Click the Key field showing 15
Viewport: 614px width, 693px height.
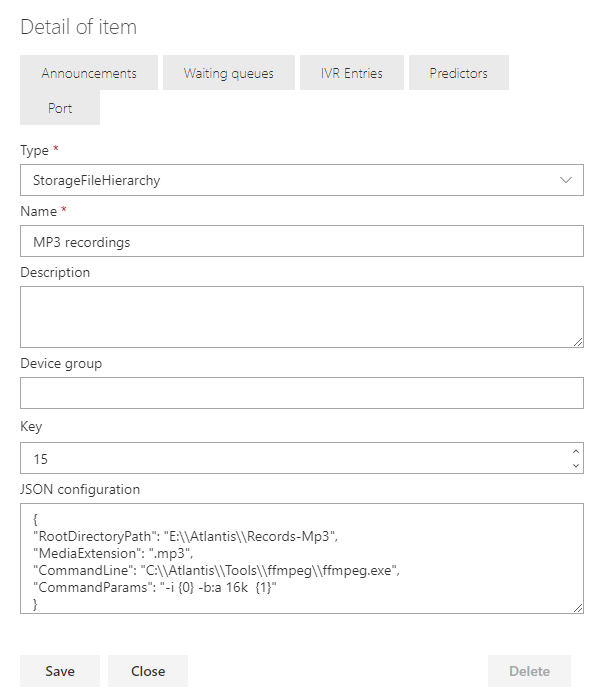tap(302, 458)
